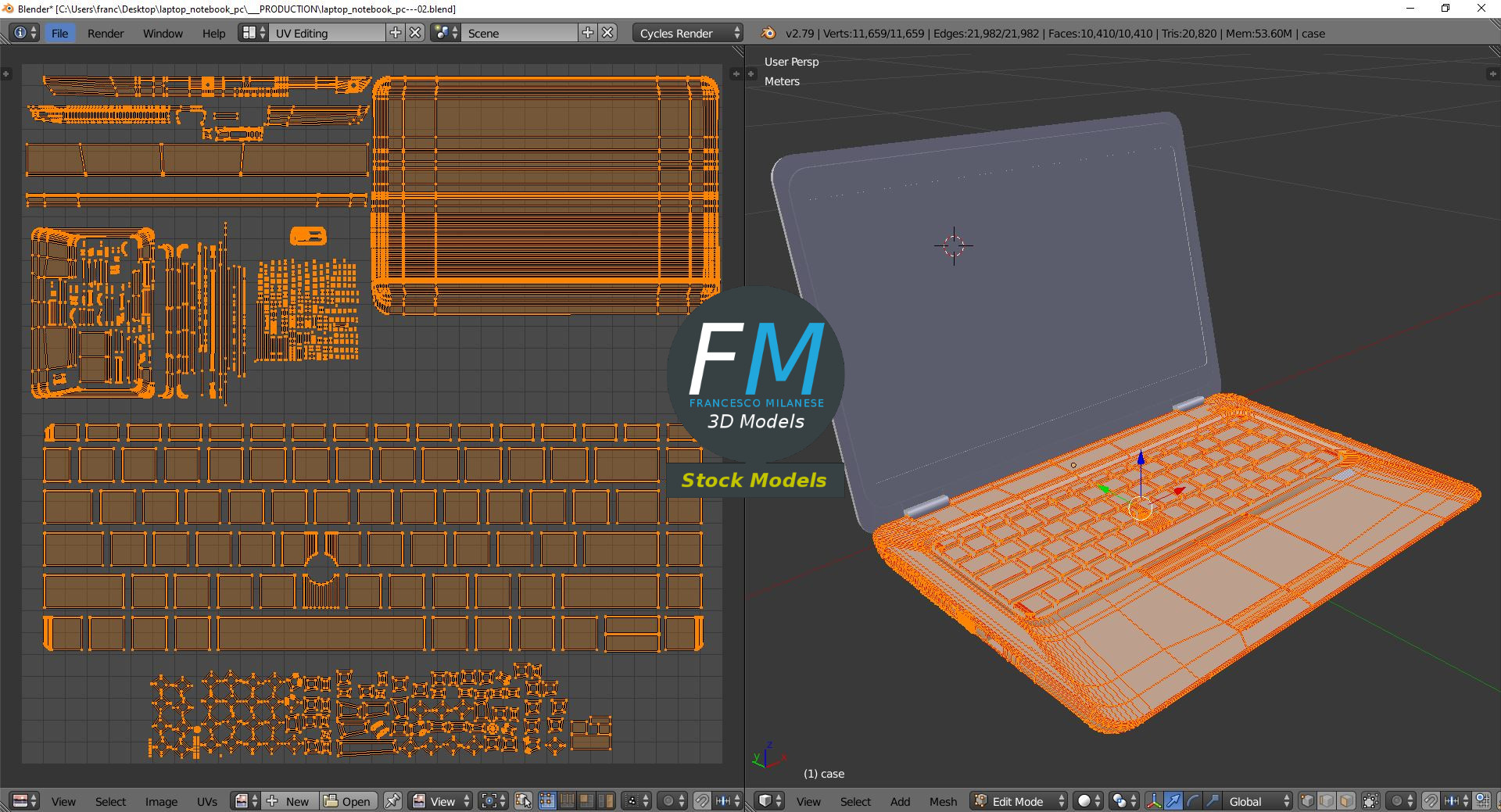Open the UV editor type selector
Screen dimensions: 1501x812
25,801
